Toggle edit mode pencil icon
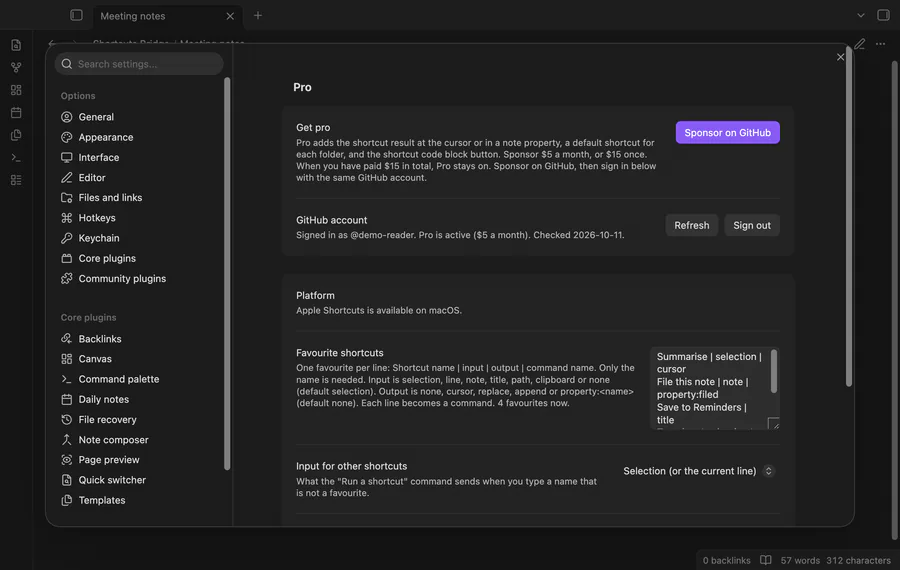Screen dimensions: 900x570 tap(859, 44)
